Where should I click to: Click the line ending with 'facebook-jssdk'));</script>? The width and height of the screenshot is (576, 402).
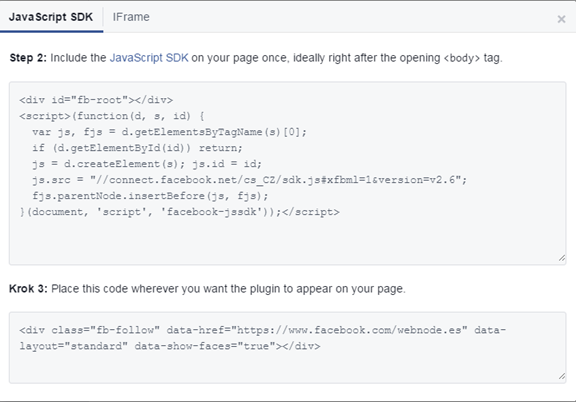tap(180, 212)
